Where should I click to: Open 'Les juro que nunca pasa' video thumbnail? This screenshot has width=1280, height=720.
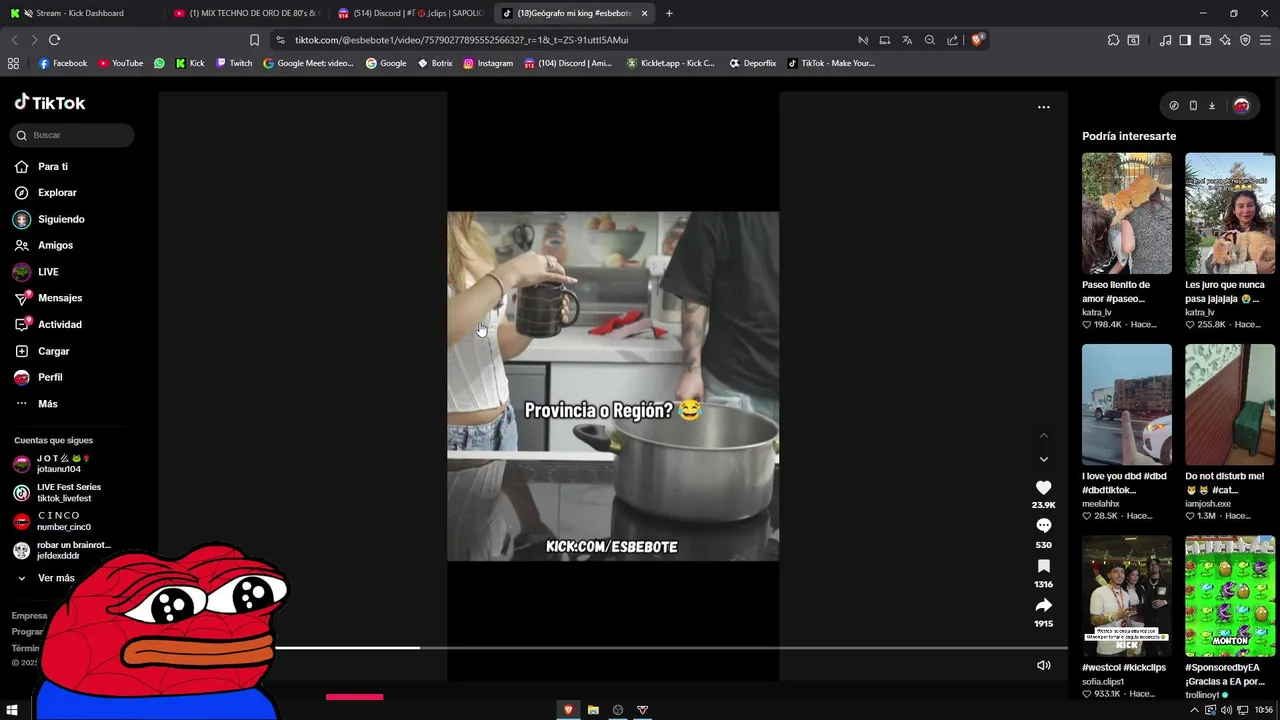(x=1230, y=213)
